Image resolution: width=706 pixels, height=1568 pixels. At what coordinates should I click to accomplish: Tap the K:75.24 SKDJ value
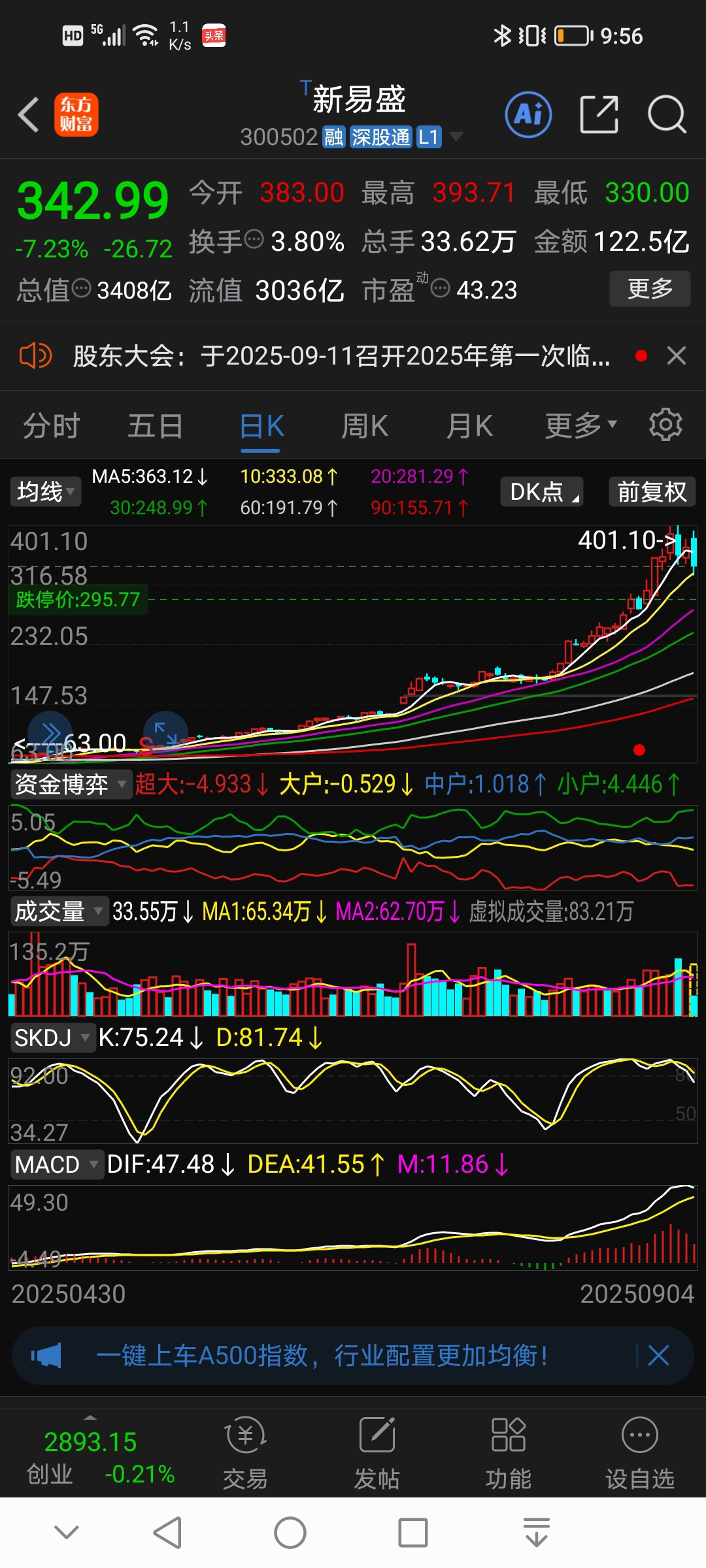coord(151,1037)
